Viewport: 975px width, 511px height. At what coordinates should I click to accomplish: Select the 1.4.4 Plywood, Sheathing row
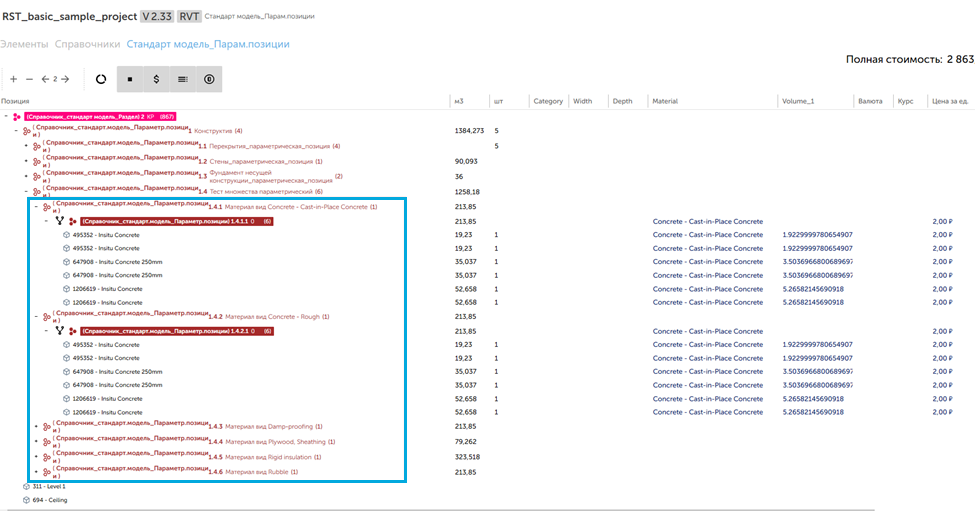pyautogui.click(x=280, y=441)
